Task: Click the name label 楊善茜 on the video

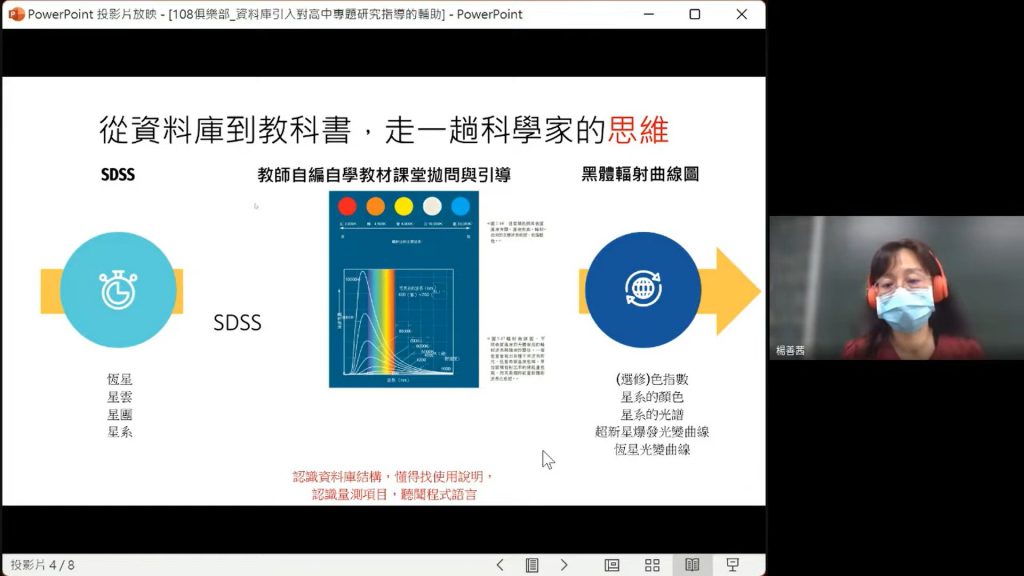Action: pos(790,351)
